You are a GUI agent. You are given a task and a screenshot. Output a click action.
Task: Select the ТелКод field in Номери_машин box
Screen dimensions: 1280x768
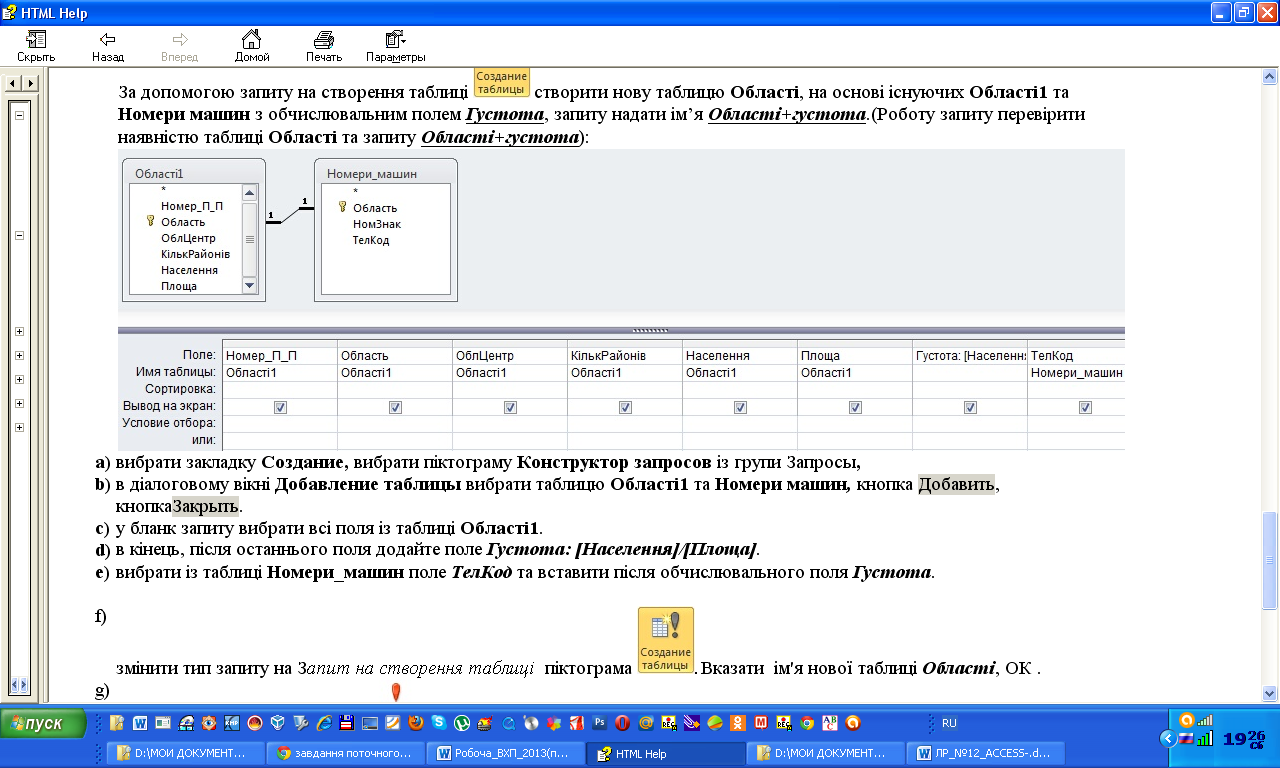click(371, 240)
